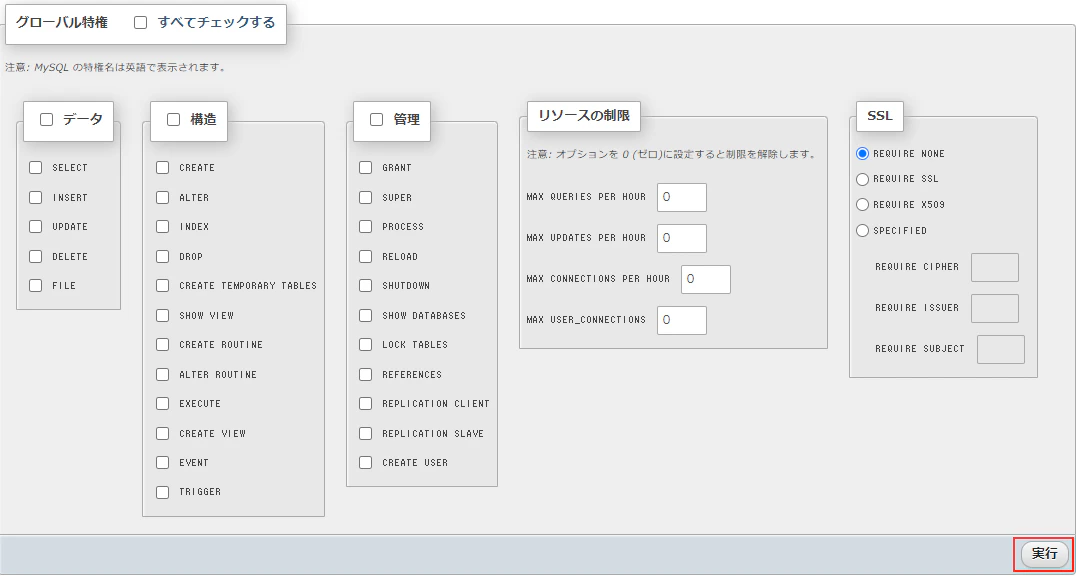Image resolution: width=1076 pixels, height=584 pixels.
Task: Enable the DROP privilege checkbox
Action: [163, 257]
